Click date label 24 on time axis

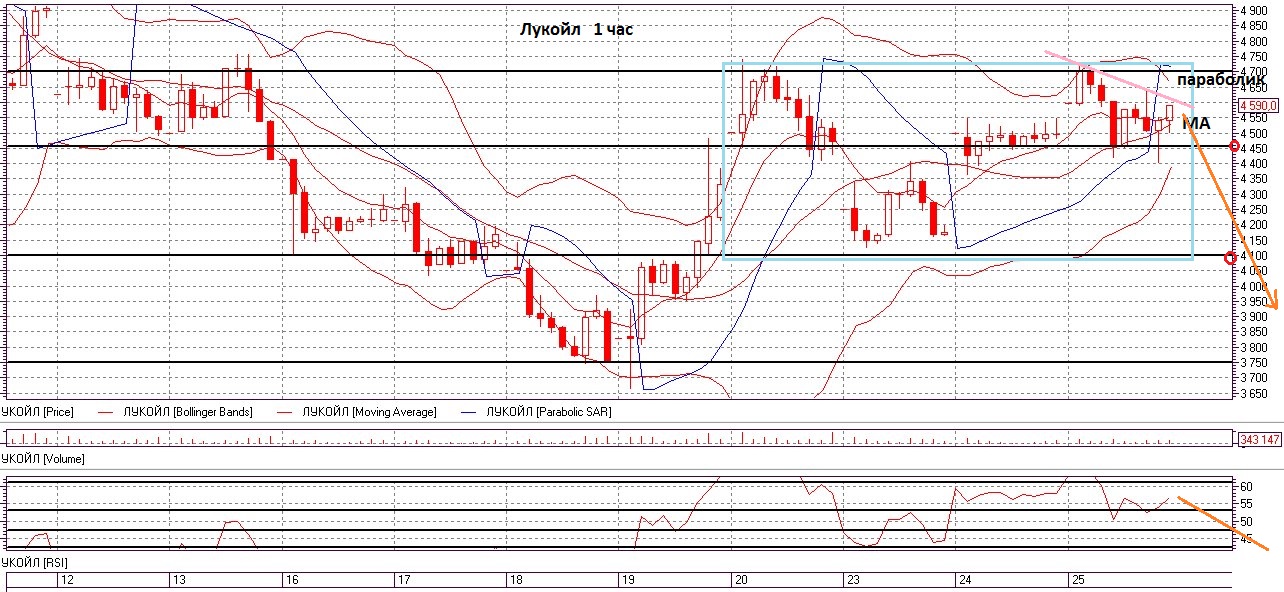964,580
